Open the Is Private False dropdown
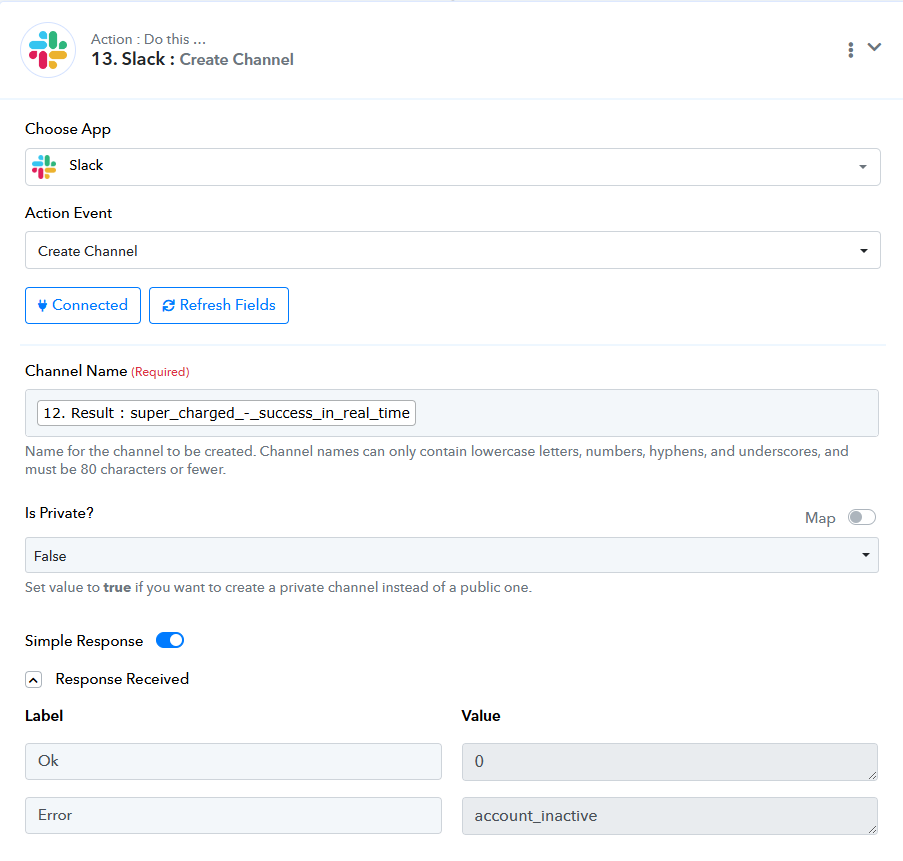The image size is (903, 861). (x=452, y=555)
